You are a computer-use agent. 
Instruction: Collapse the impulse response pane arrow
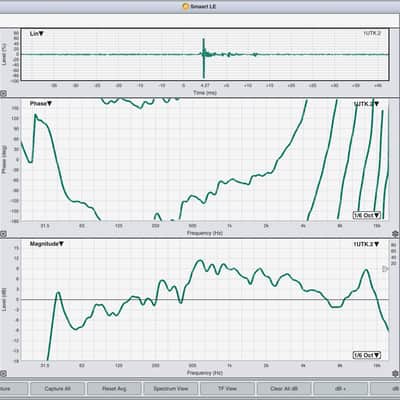point(3,94)
